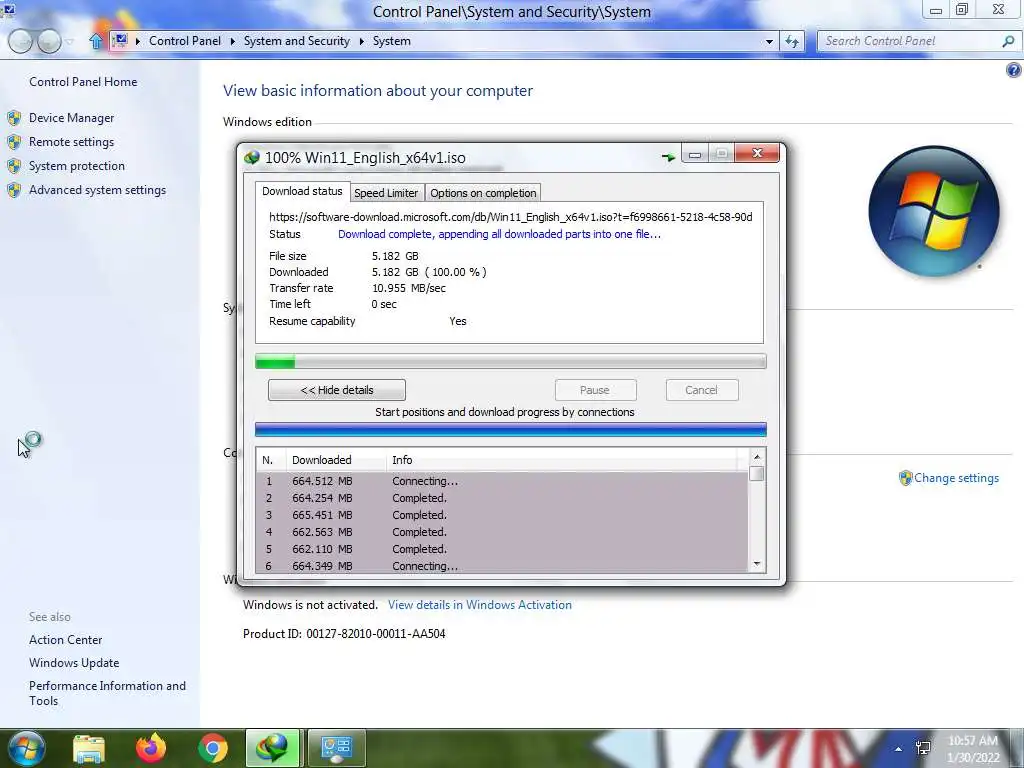Image resolution: width=1024 pixels, height=768 pixels.
Task: Click System in the breadcrumb
Action: coord(392,40)
